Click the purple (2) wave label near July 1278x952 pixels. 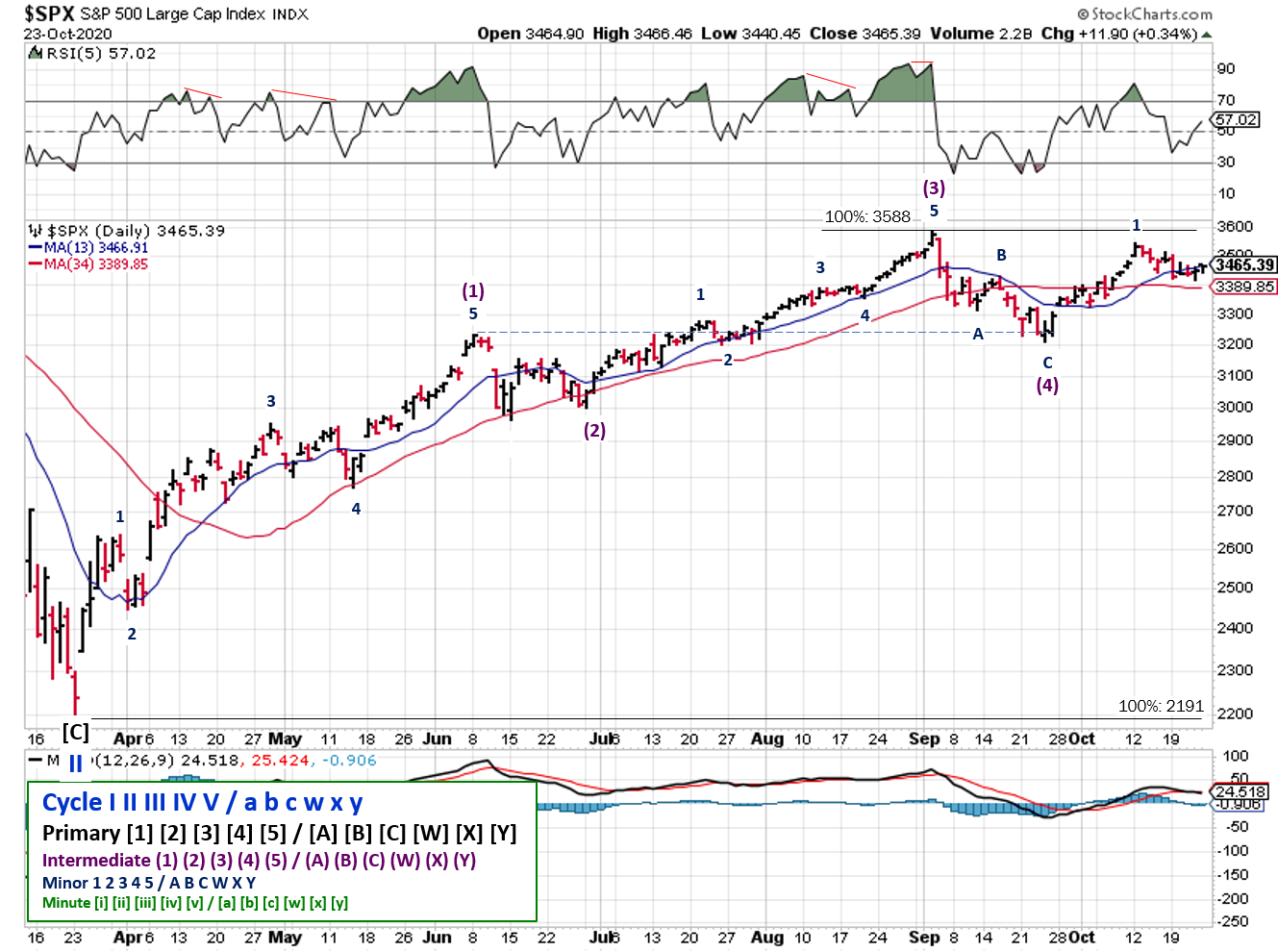point(595,430)
